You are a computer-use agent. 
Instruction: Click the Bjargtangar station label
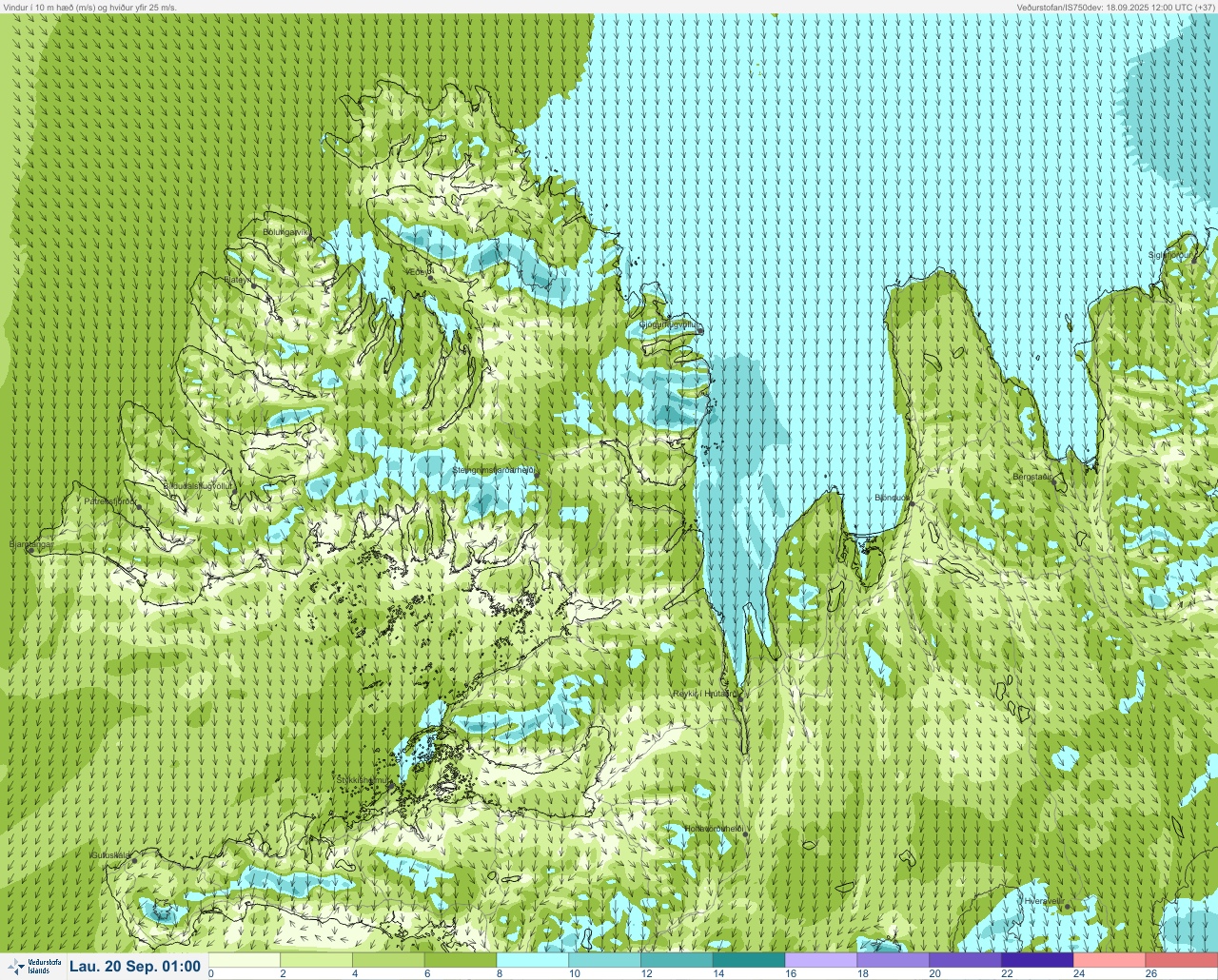point(29,544)
